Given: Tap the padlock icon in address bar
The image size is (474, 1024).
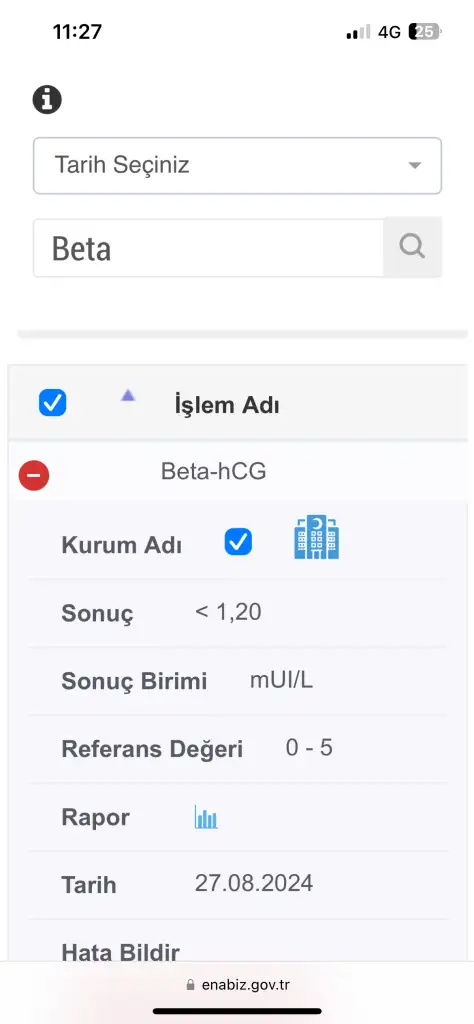Looking at the screenshot, I should (190, 985).
